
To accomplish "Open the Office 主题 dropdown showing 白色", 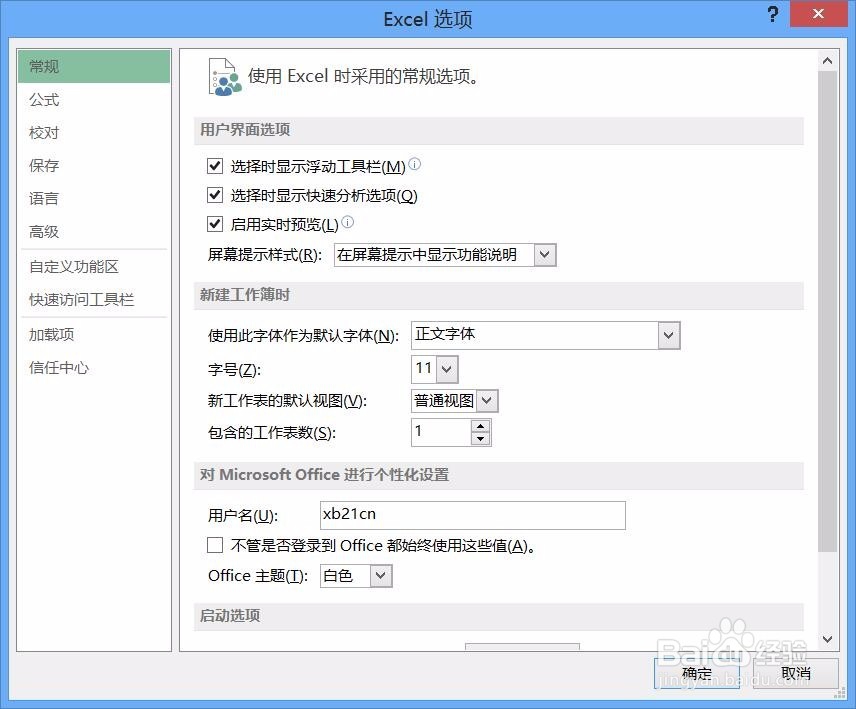I will (x=381, y=576).
